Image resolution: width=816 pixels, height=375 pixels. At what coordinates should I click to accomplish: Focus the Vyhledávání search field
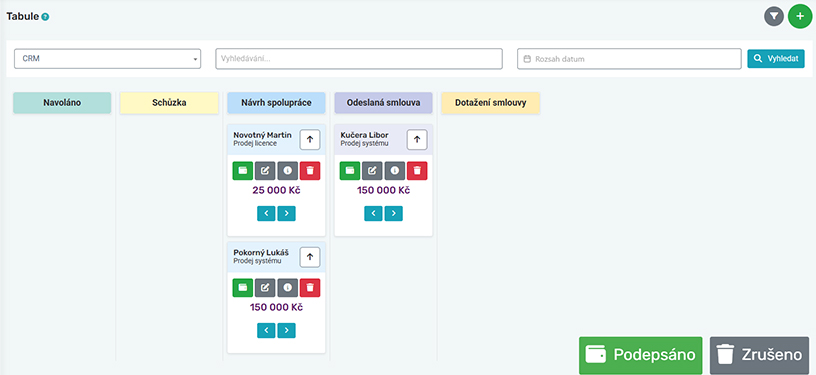point(359,59)
